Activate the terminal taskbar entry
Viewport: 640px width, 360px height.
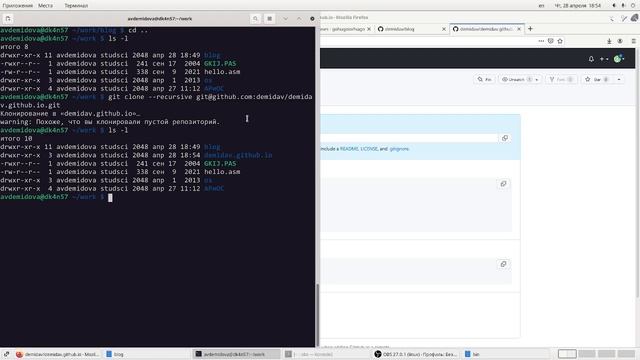point(236,354)
